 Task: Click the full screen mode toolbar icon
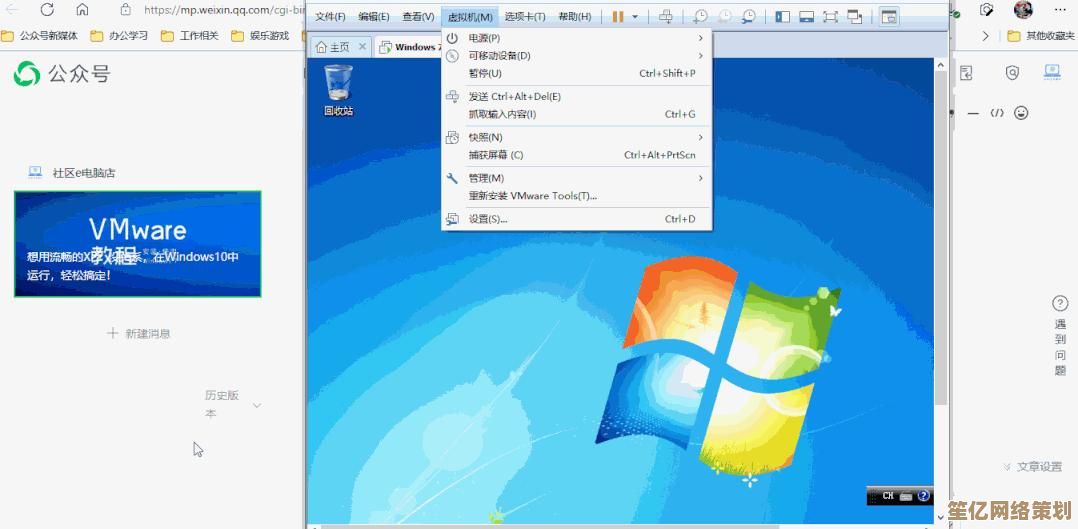(x=830, y=17)
